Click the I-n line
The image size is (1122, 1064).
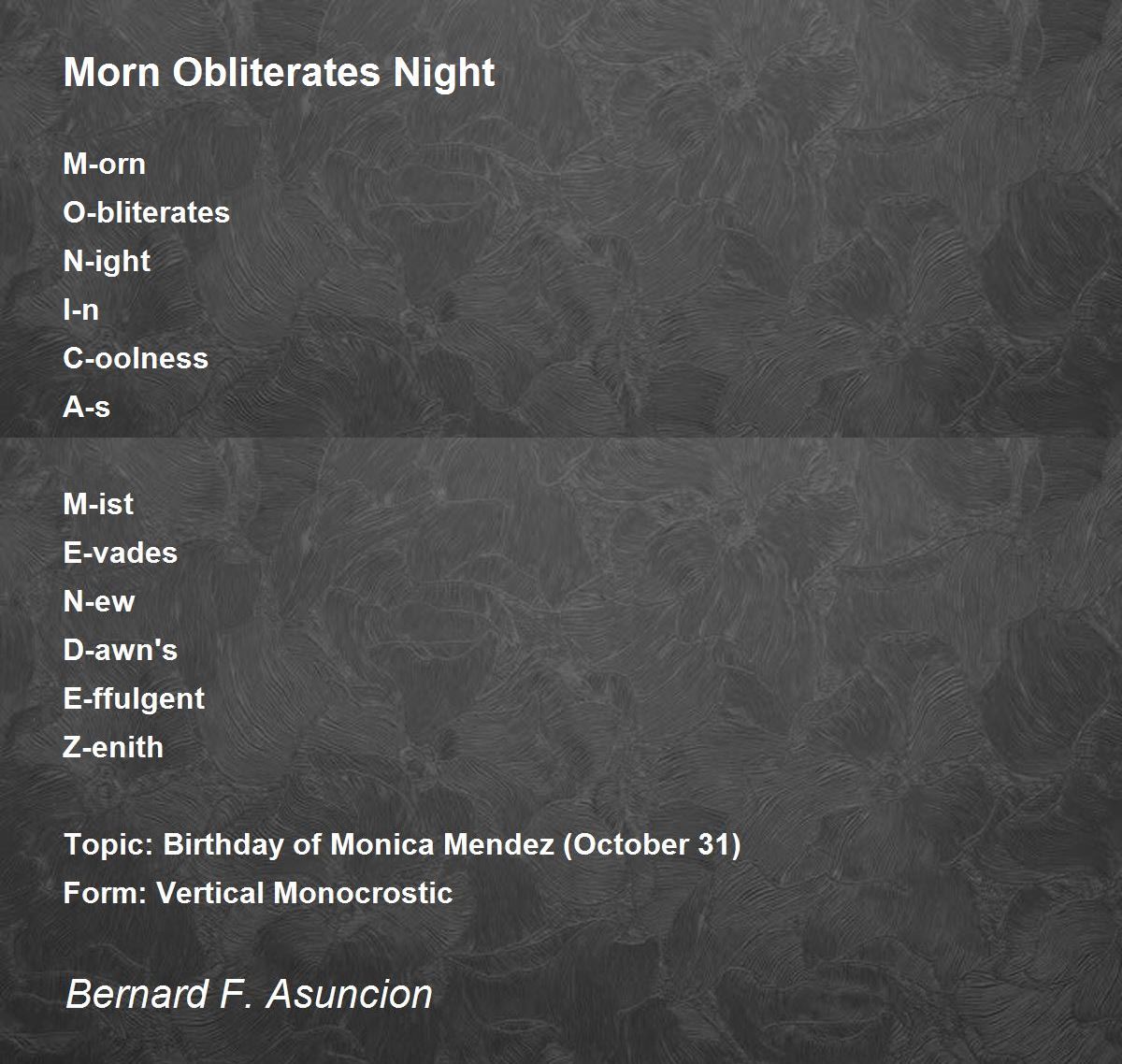80,310
